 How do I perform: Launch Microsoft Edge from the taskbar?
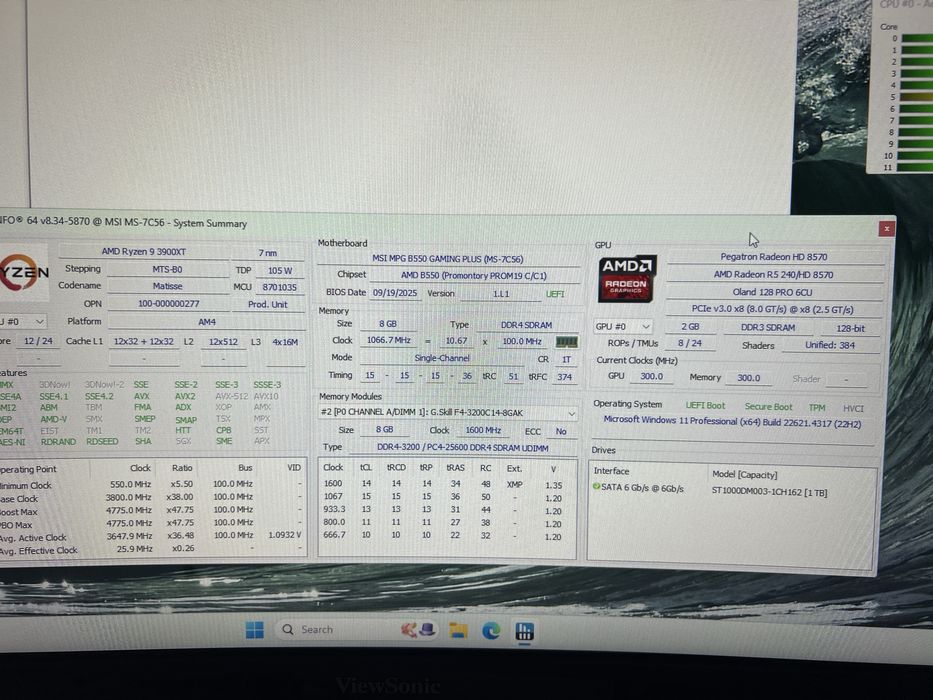[x=491, y=631]
